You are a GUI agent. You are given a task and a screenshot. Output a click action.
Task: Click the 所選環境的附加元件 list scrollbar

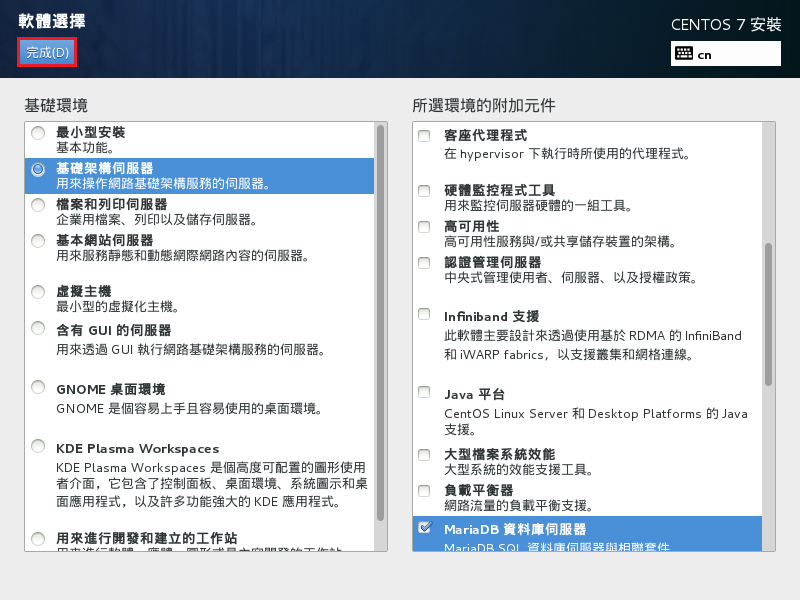click(x=768, y=314)
